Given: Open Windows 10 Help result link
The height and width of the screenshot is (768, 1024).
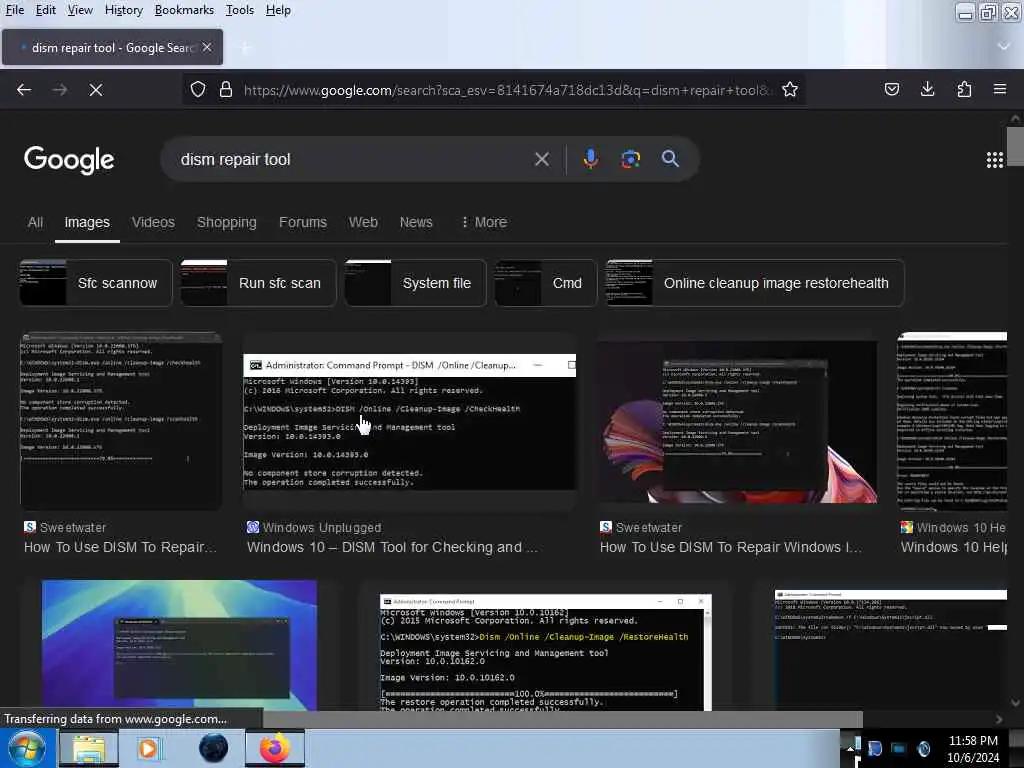Looking at the screenshot, I should [x=953, y=547].
